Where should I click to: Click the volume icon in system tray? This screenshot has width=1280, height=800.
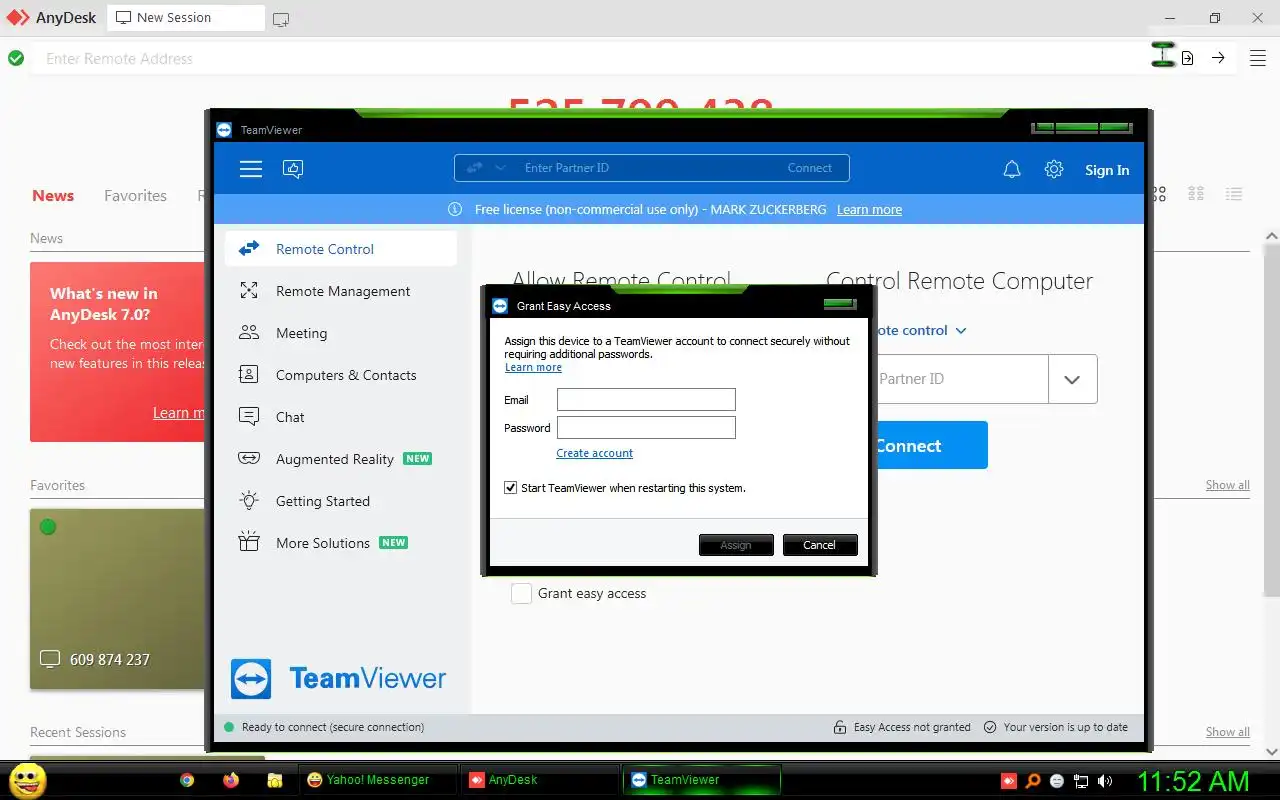coord(1105,781)
